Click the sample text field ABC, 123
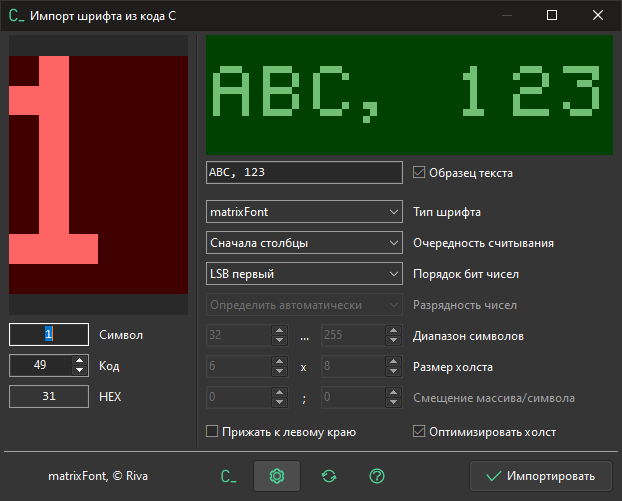The image size is (622, 501). click(304, 172)
